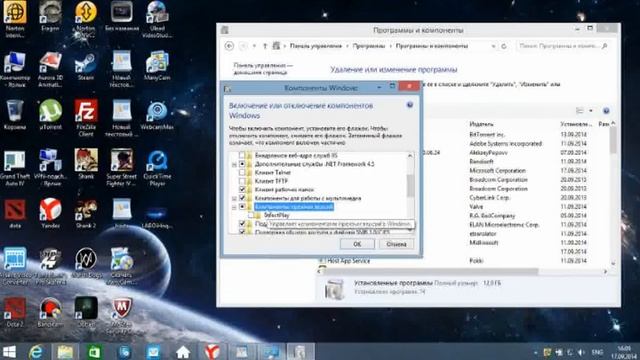The image size is (640, 360).
Task: Collapse the highlighted legacy components node
Action: tap(234, 207)
